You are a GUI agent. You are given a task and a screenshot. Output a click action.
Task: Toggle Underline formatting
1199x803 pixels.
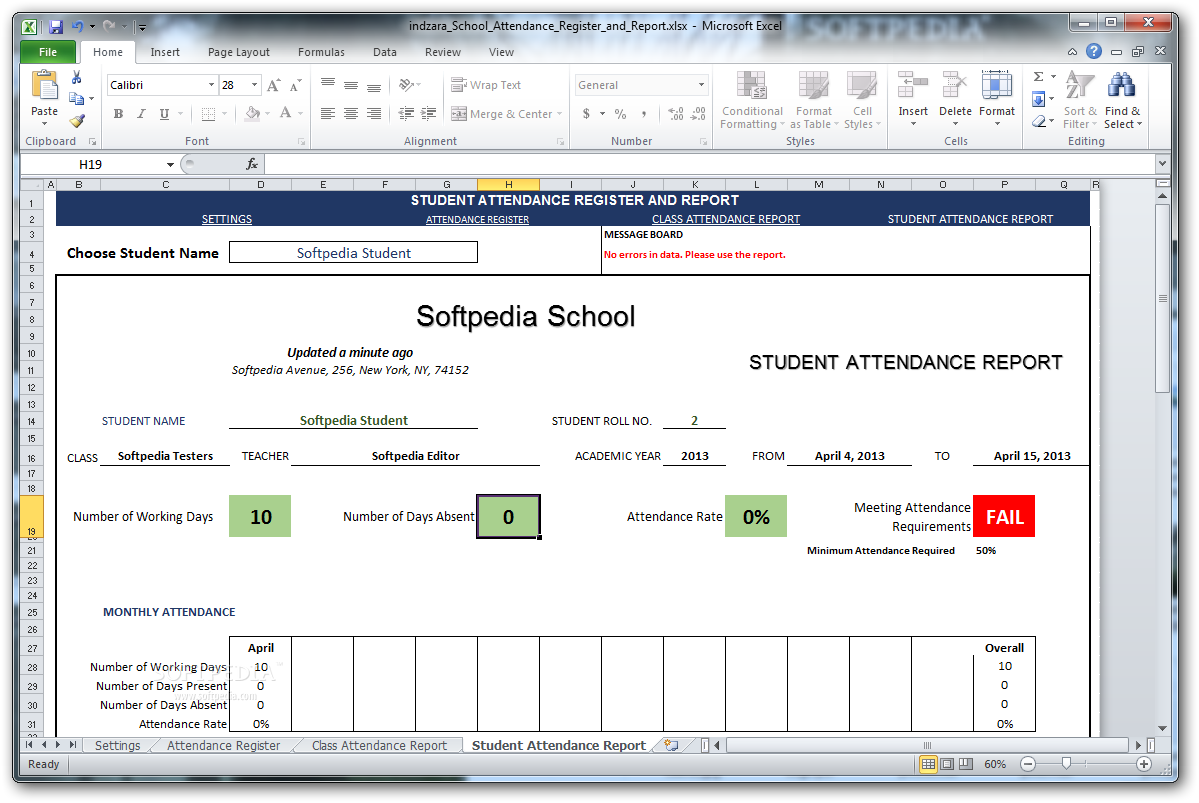[164, 114]
